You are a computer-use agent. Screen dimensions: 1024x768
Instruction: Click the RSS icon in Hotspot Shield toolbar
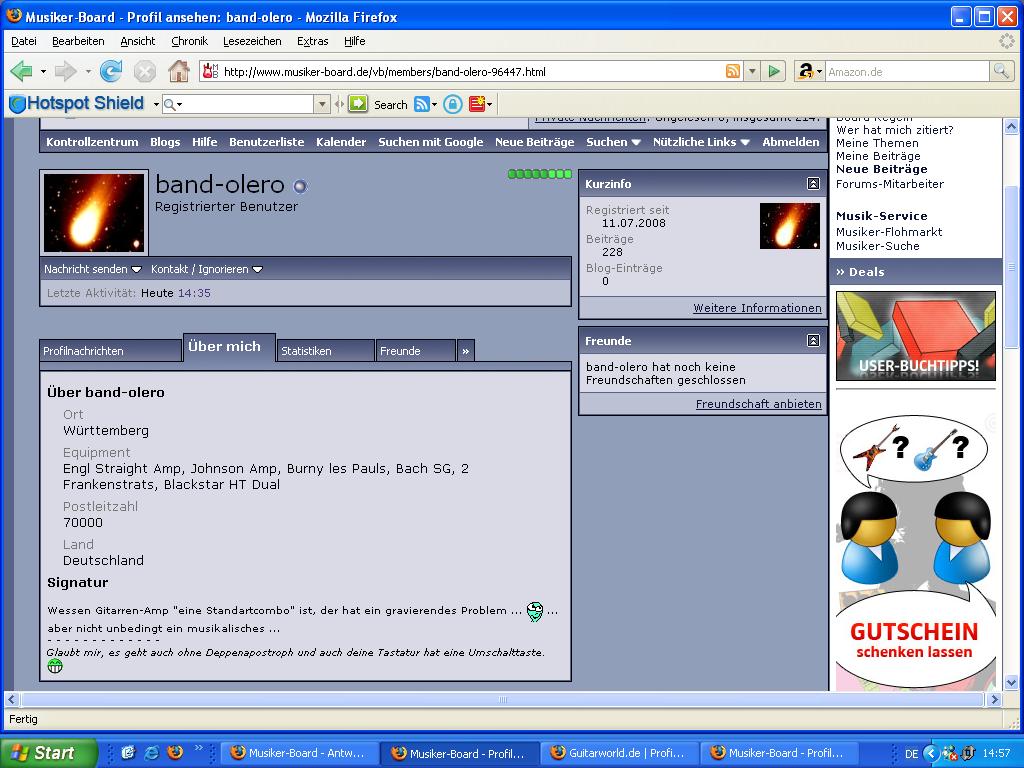422,104
